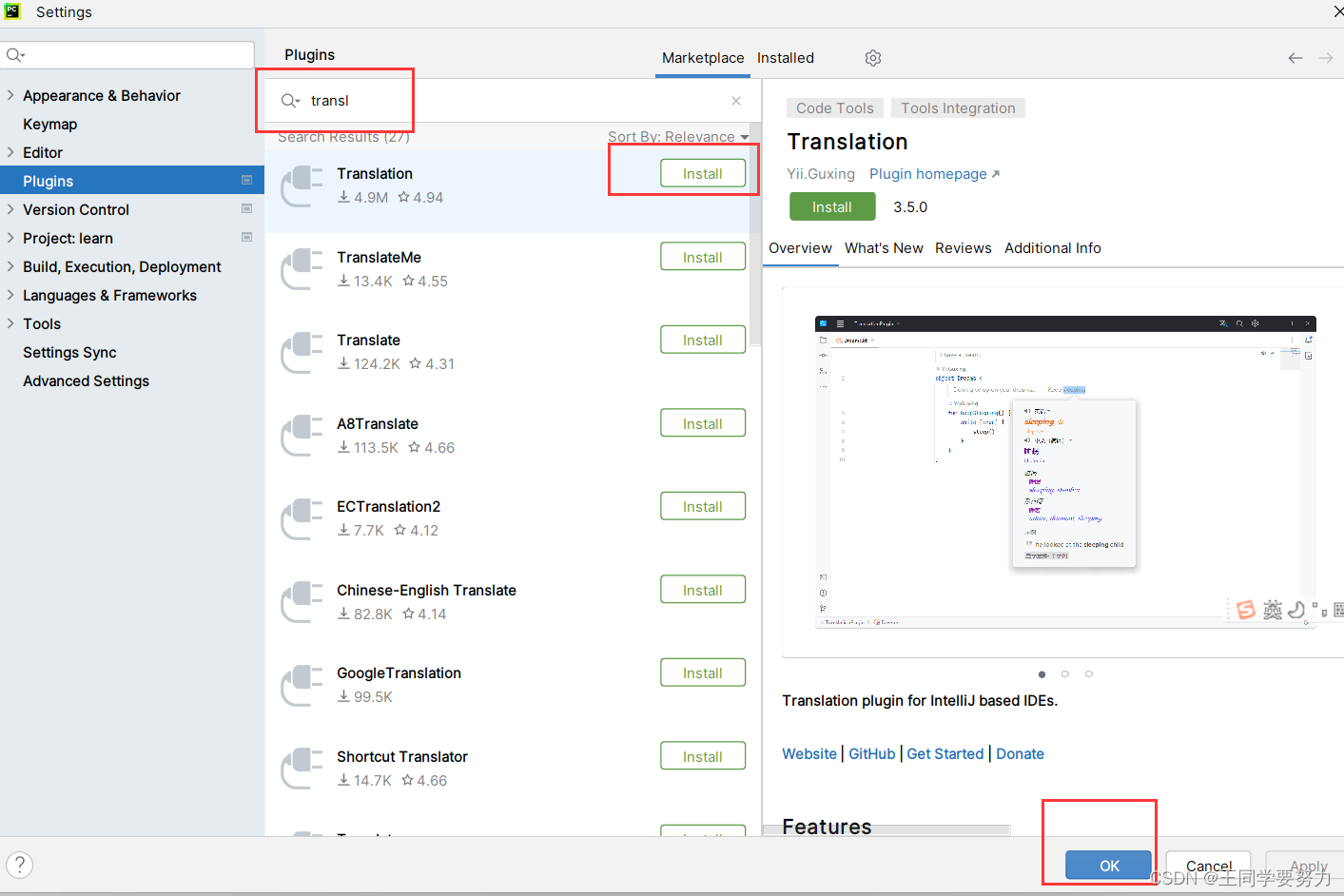Image resolution: width=1344 pixels, height=896 pixels.
Task: Open the Additional Info tab
Action: (1053, 248)
